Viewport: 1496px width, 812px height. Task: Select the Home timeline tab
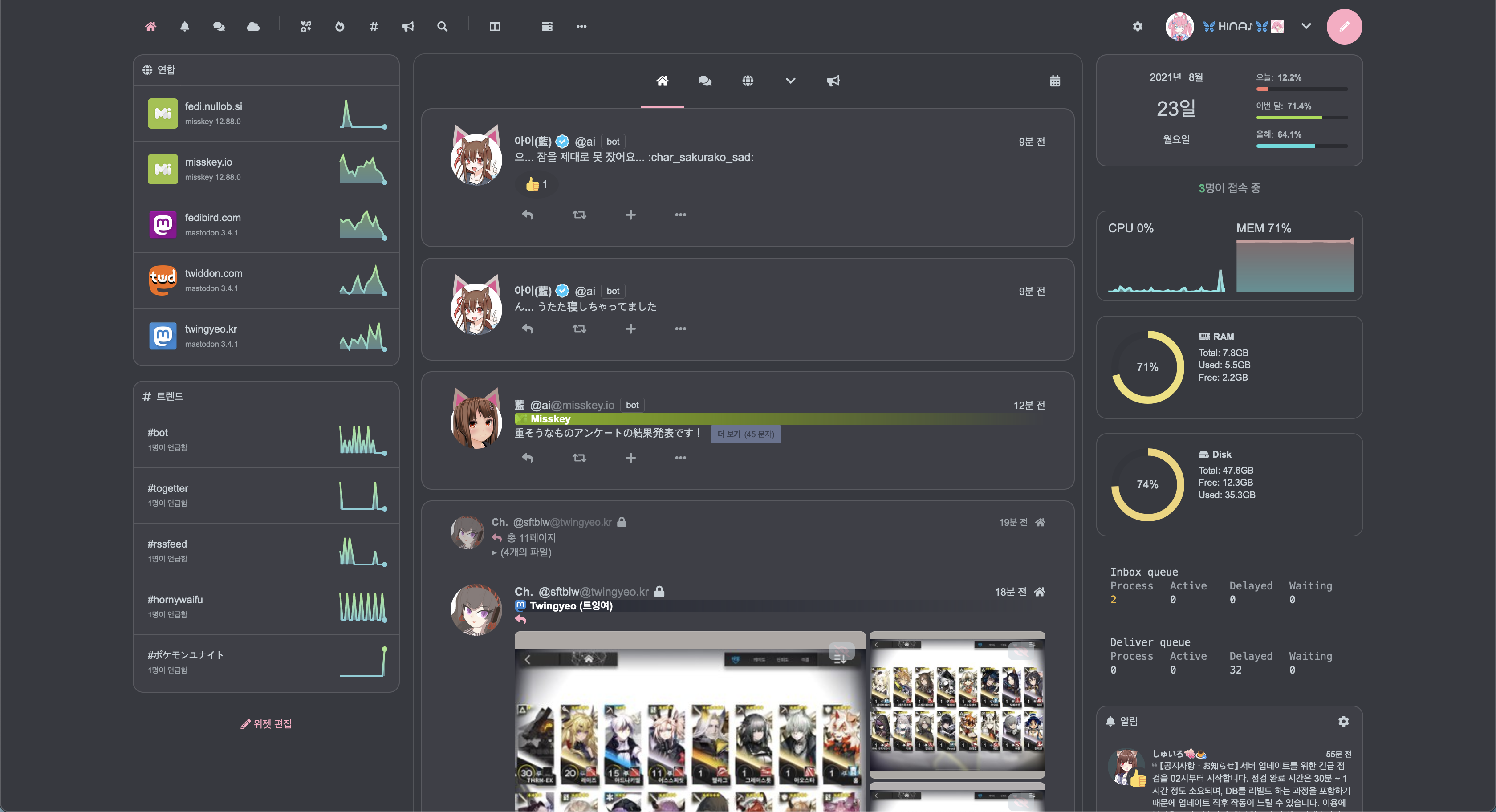(662, 81)
